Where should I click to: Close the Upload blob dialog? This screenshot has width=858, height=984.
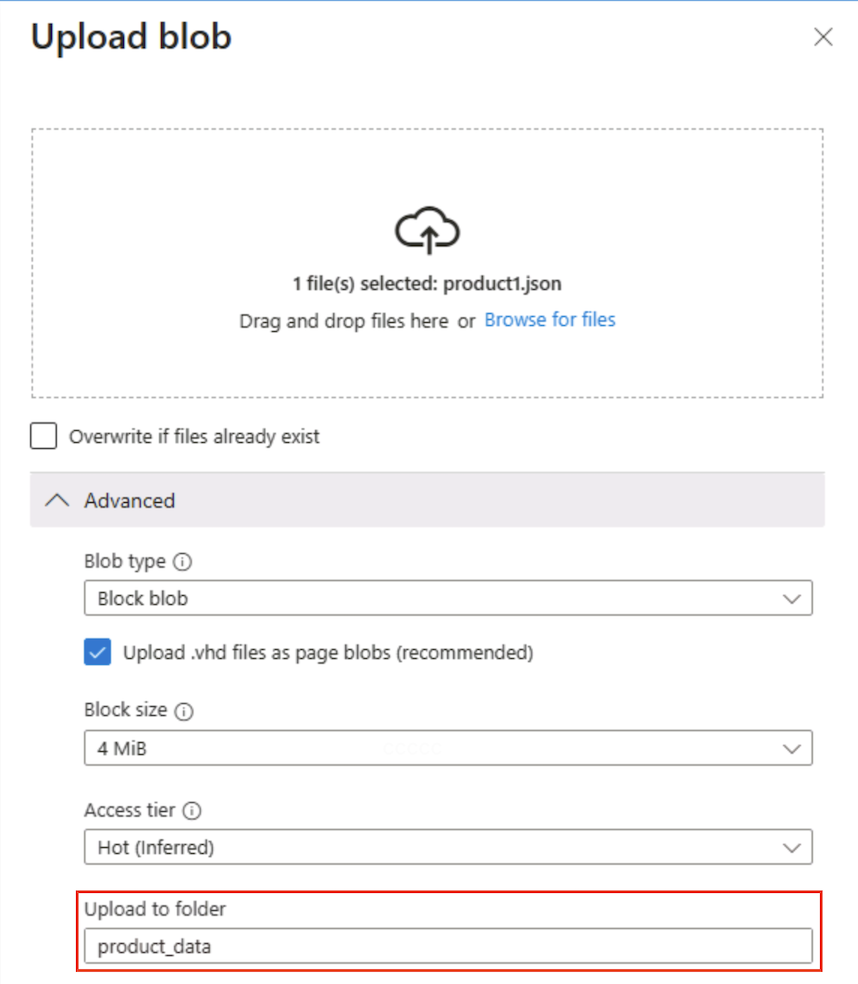pyautogui.click(x=822, y=37)
